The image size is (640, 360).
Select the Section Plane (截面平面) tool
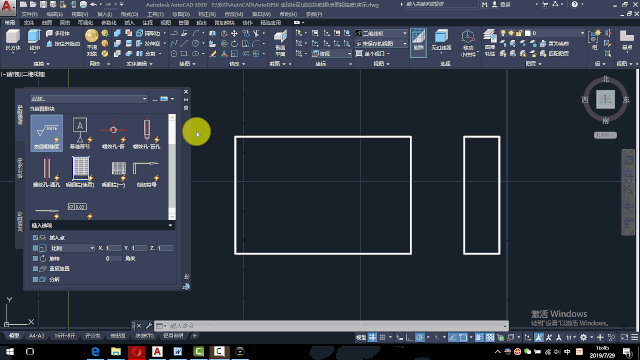280,43
